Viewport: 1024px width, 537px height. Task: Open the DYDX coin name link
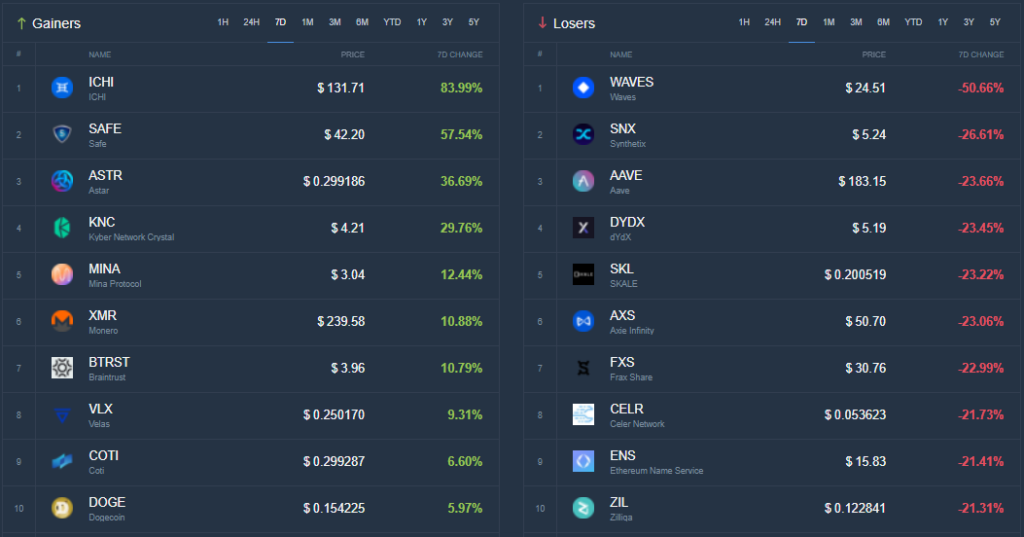[x=627, y=222]
